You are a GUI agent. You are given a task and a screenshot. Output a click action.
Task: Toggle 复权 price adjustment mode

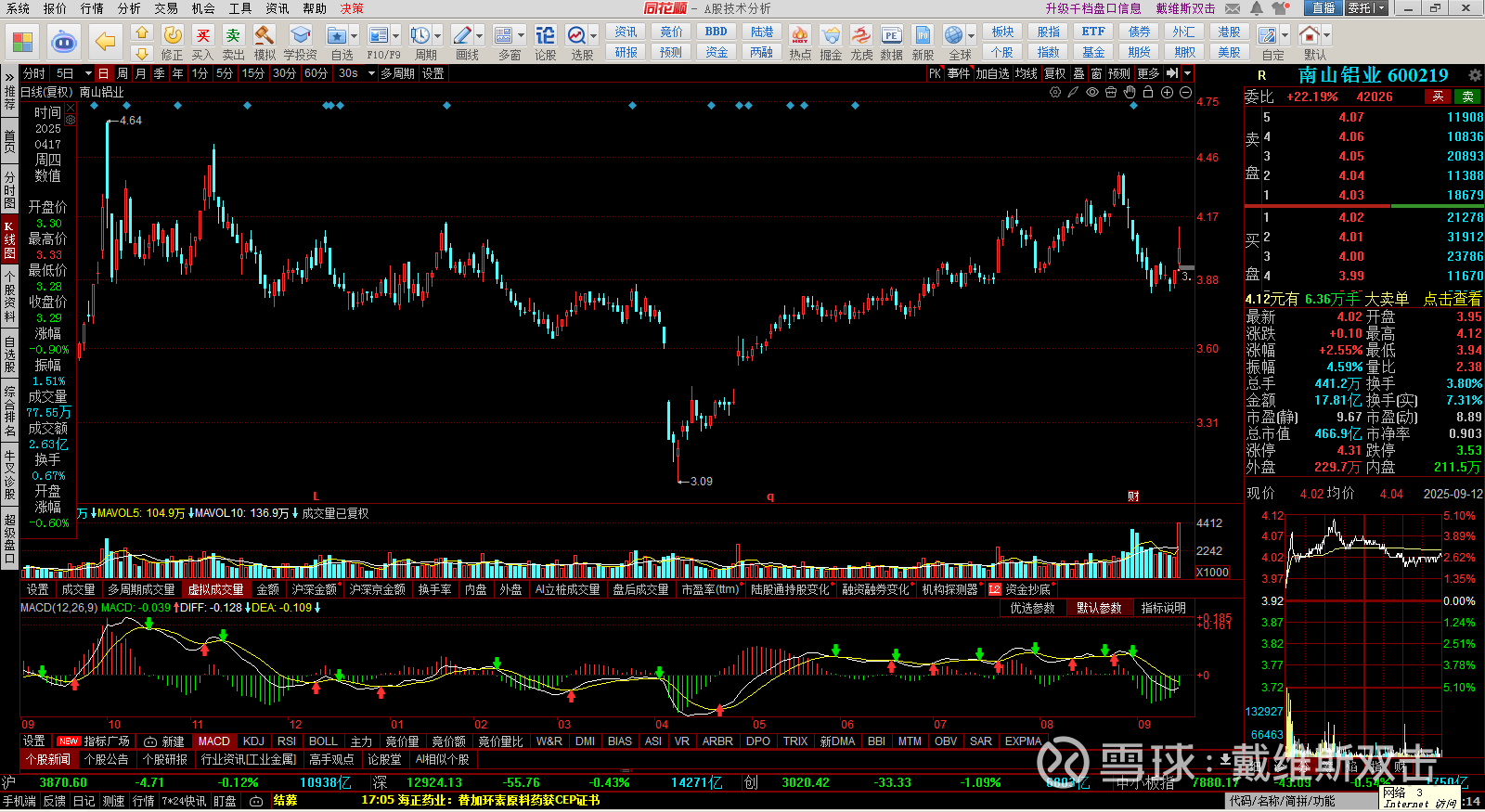pyautogui.click(x=1055, y=73)
